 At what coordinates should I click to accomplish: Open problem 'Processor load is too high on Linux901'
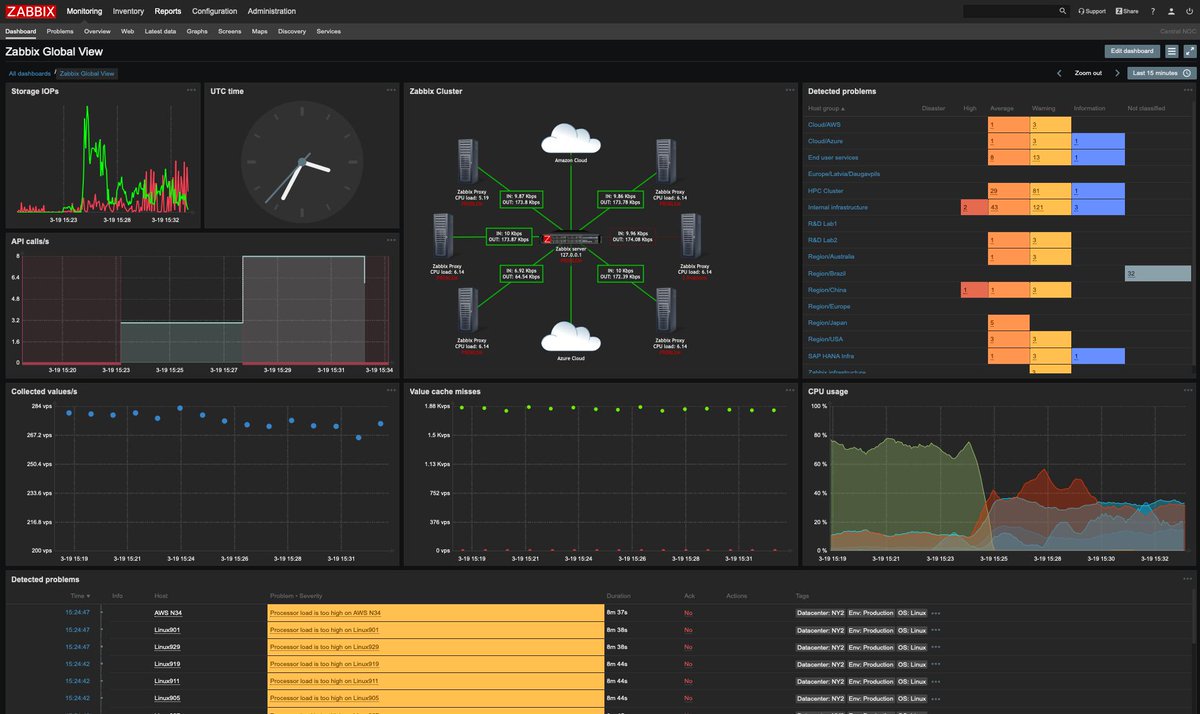click(325, 630)
